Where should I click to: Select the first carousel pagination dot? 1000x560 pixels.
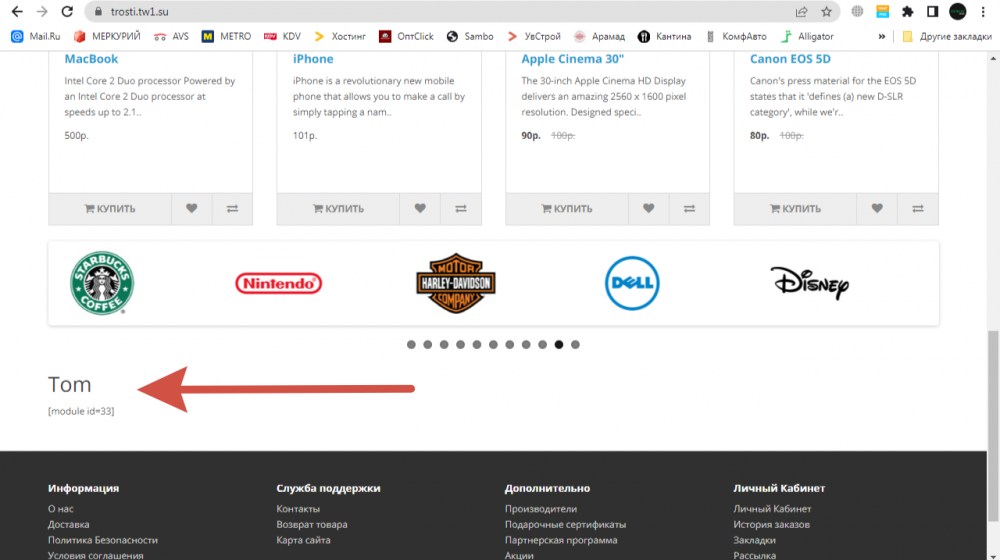pyautogui.click(x=411, y=344)
